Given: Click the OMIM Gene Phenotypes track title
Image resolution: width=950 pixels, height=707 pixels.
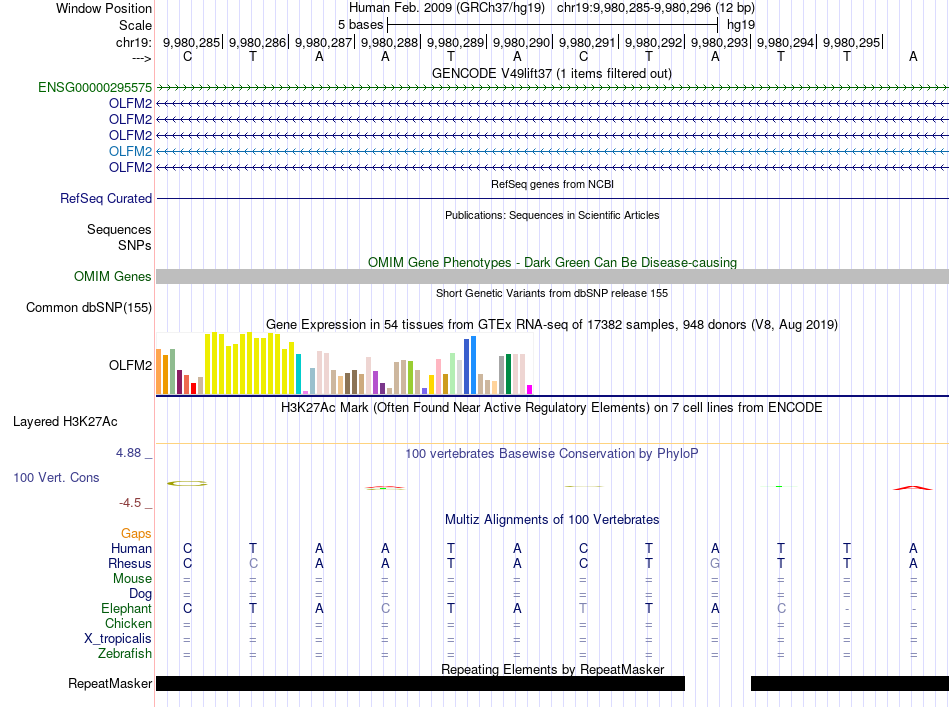Looking at the screenshot, I should 552,262.
